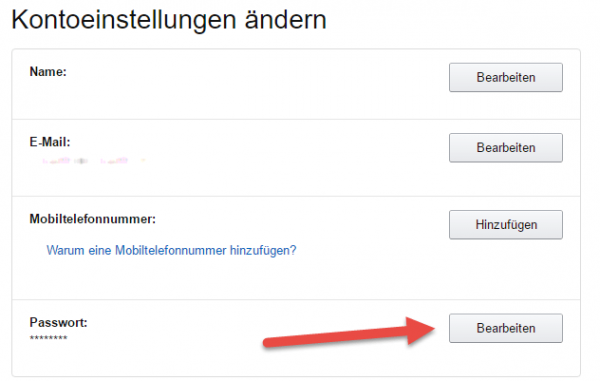Screen dimensions: 600x381
Task: Click the blurred email address text
Action: coord(94,161)
